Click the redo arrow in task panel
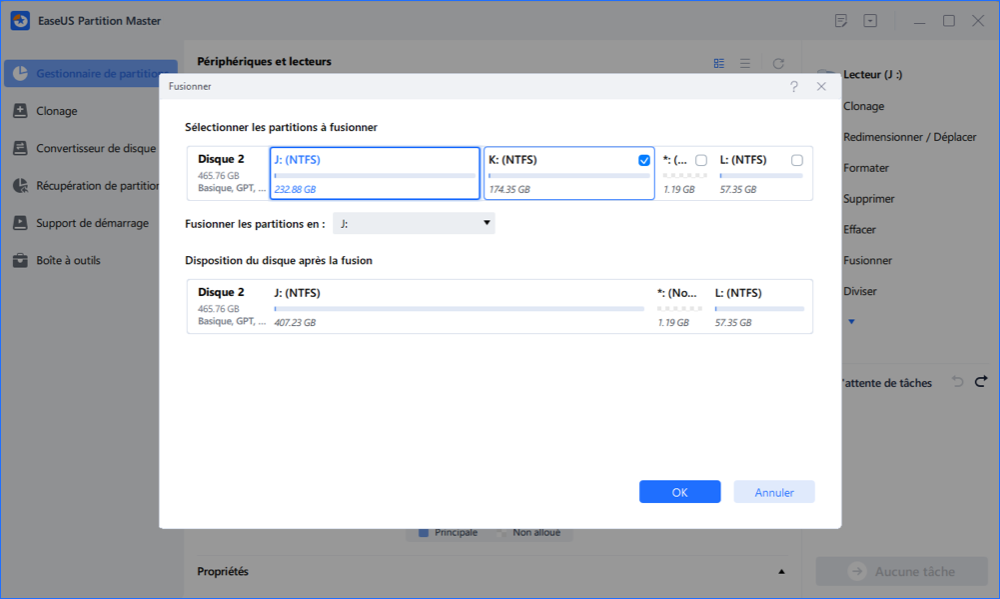This screenshot has height=599, width=1000. click(981, 382)
